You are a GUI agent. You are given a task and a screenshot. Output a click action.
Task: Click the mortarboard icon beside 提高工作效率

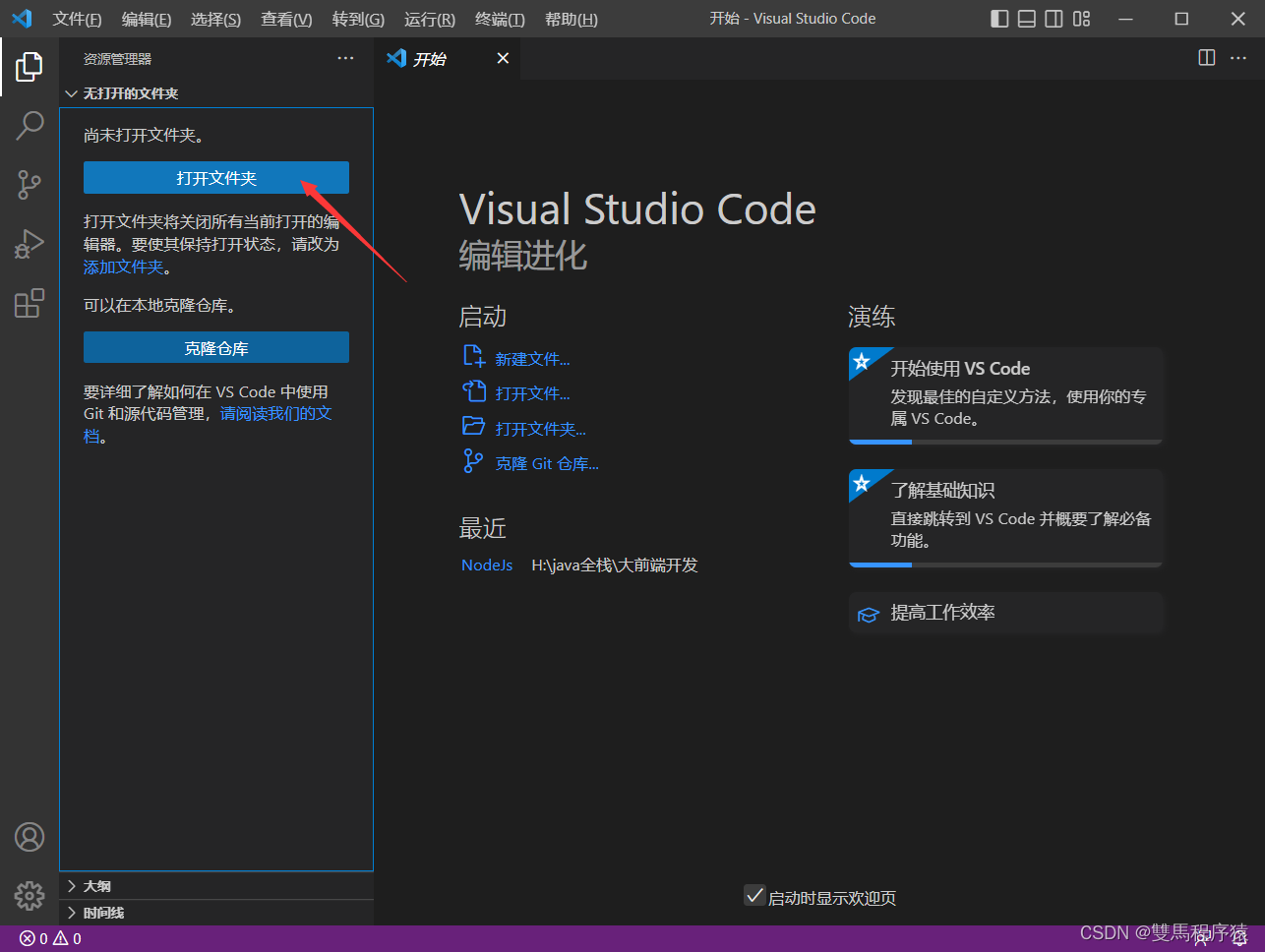[868, 615]
